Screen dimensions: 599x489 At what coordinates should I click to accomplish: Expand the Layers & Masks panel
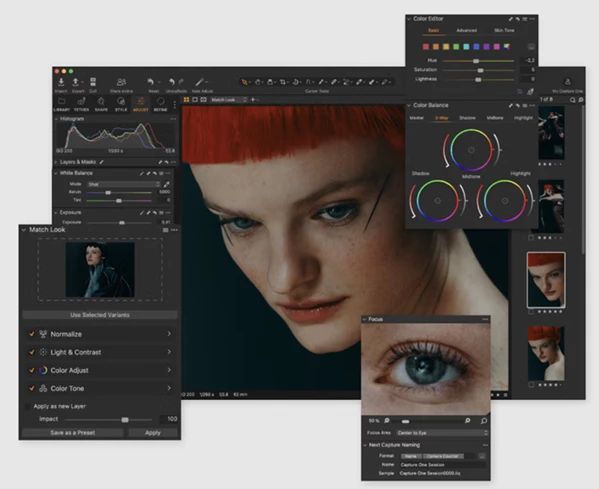pos(57,162)
